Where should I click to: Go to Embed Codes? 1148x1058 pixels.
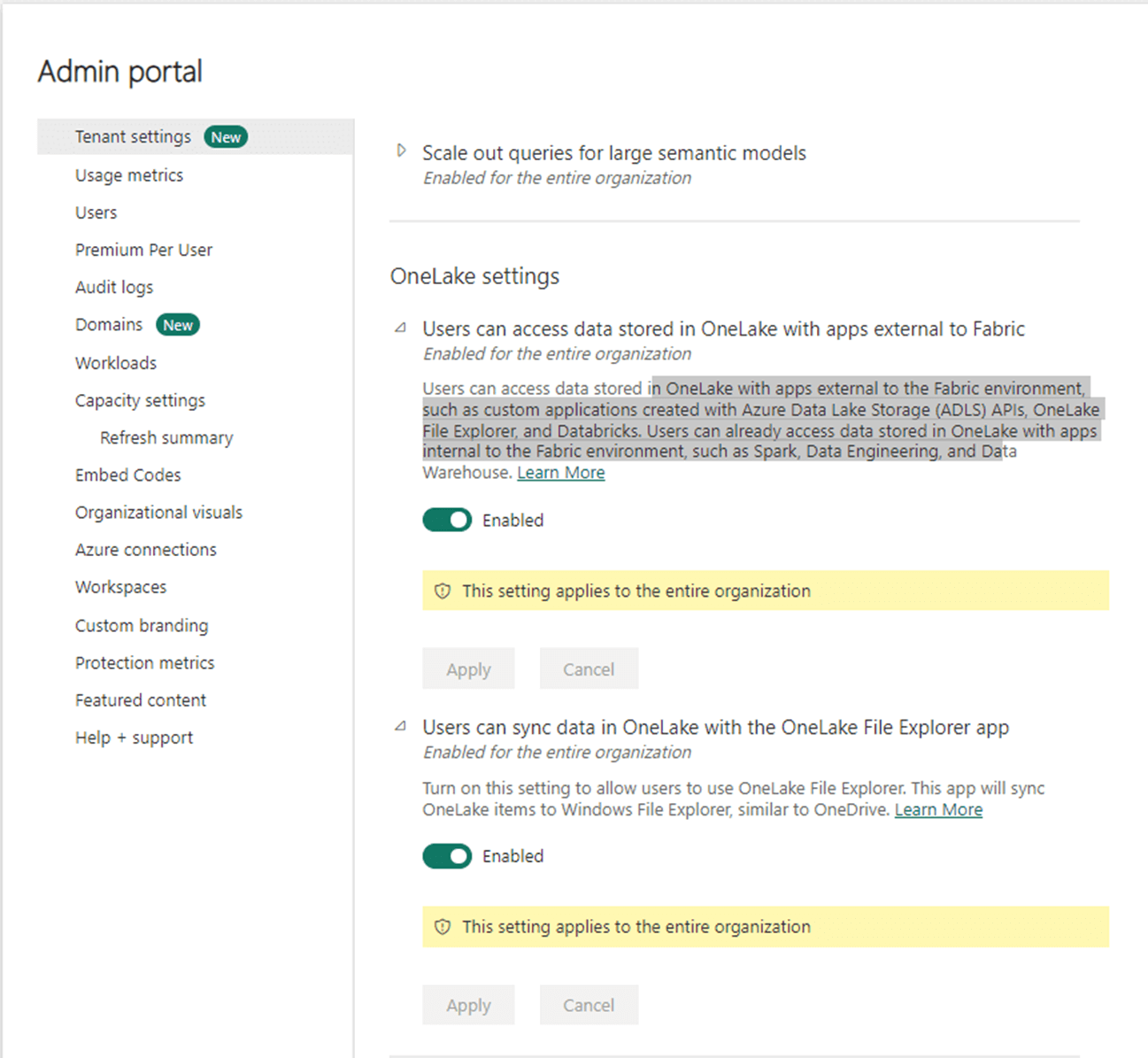pyautogui.click(x=127, y=475)
